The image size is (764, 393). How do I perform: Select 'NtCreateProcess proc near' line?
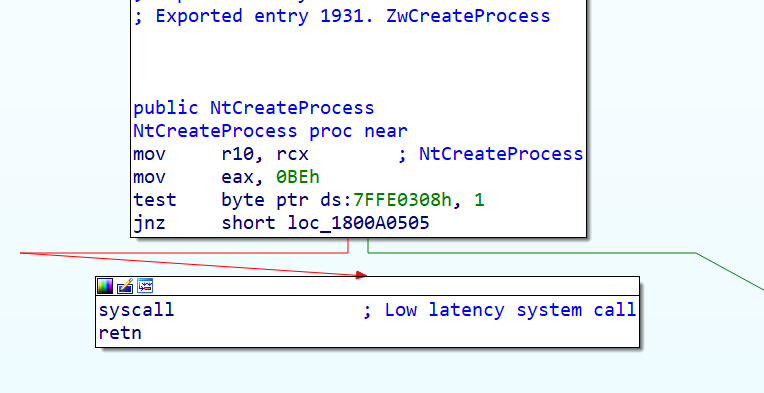tap(270, 131)
